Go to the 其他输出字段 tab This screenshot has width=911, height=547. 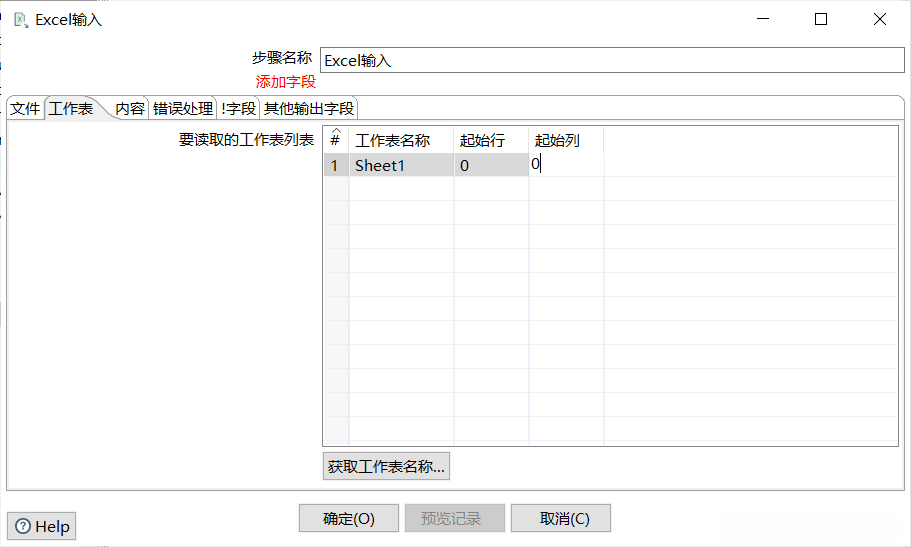(309, 109)
